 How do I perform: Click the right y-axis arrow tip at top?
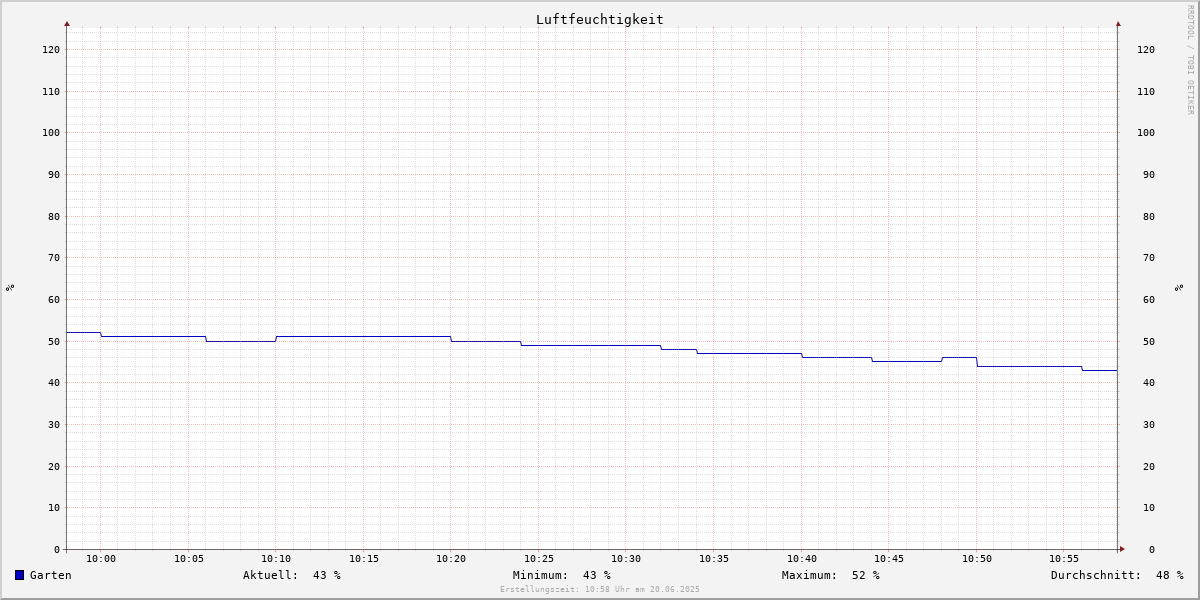coord(1118,23)
